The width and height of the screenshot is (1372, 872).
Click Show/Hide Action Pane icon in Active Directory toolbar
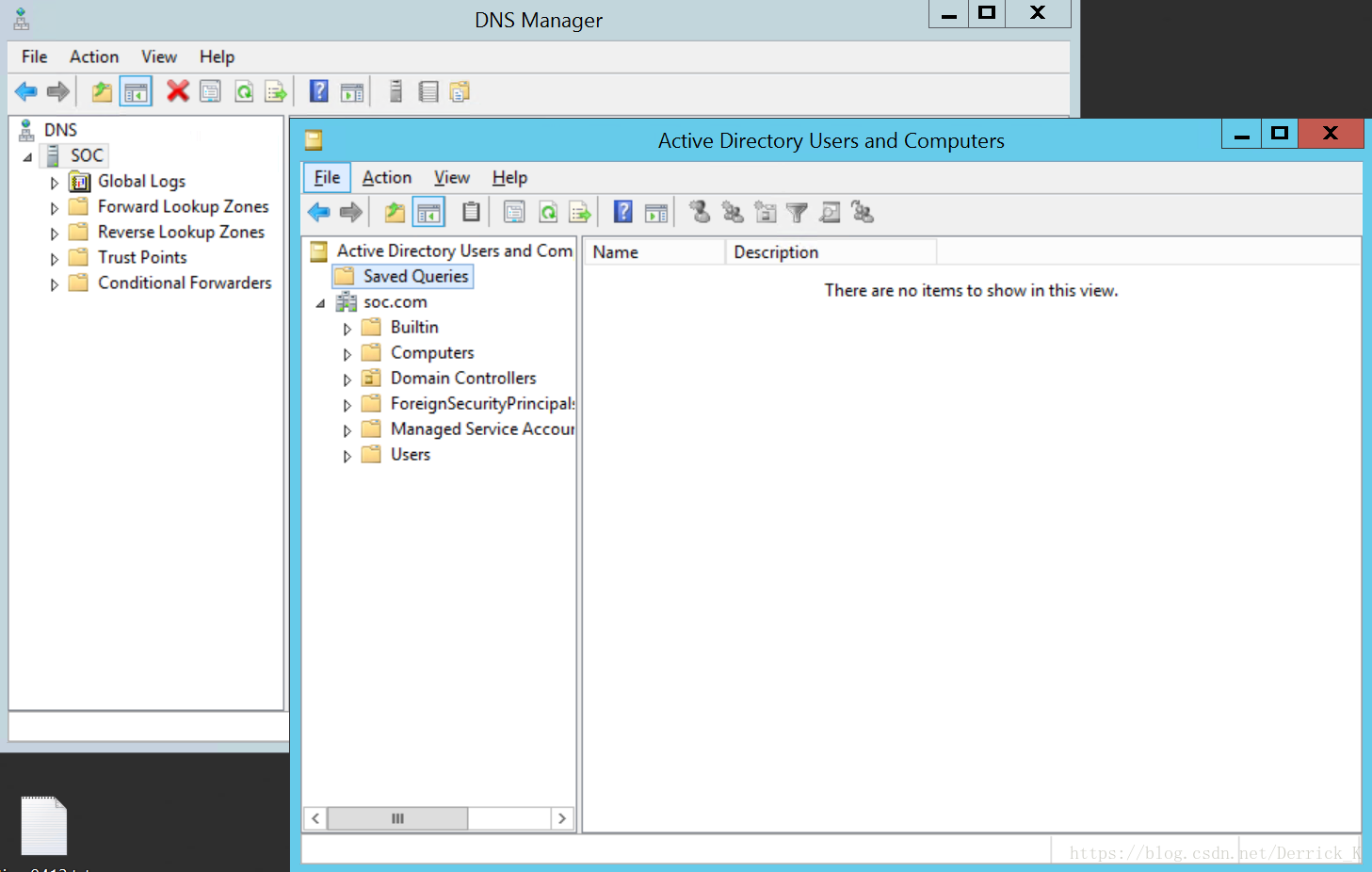[656, 212]
